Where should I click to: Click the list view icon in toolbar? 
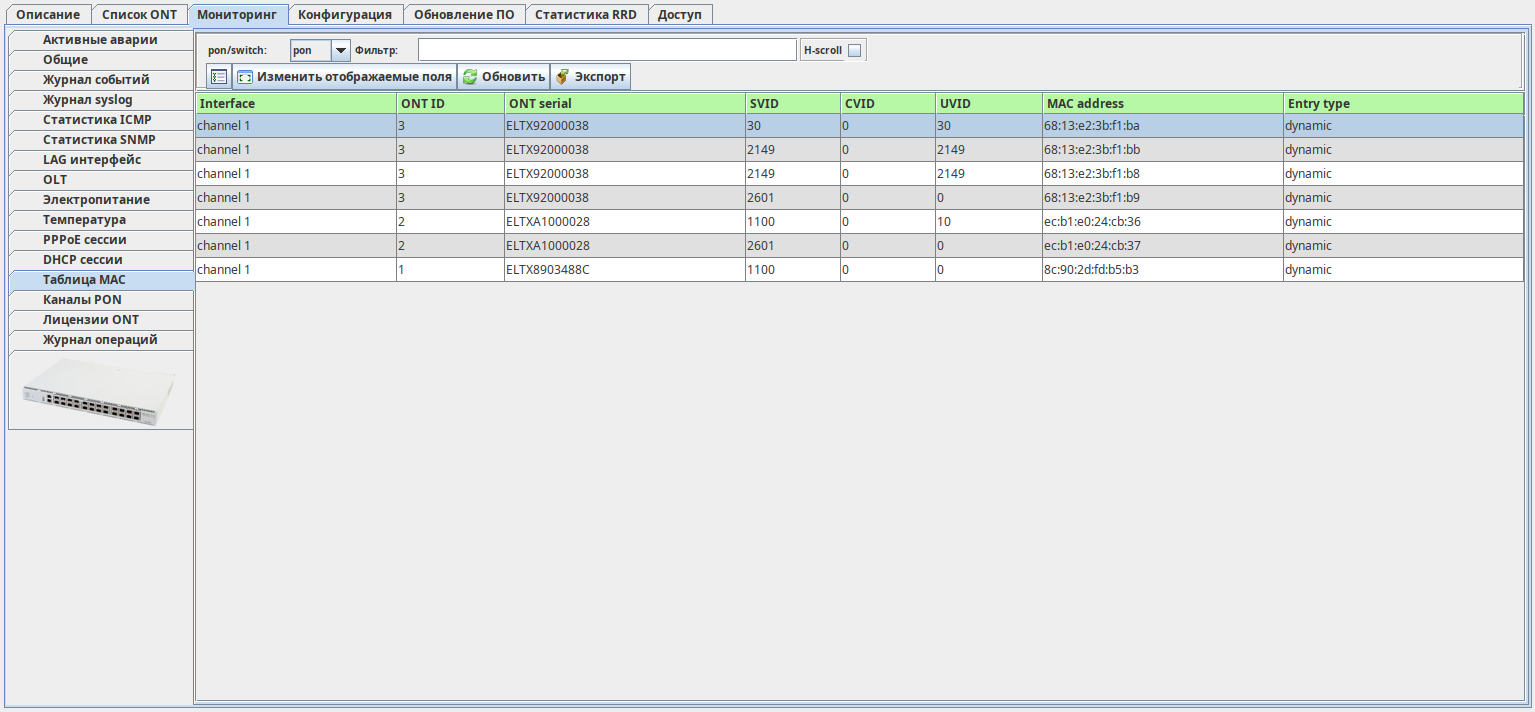[219, 77]
